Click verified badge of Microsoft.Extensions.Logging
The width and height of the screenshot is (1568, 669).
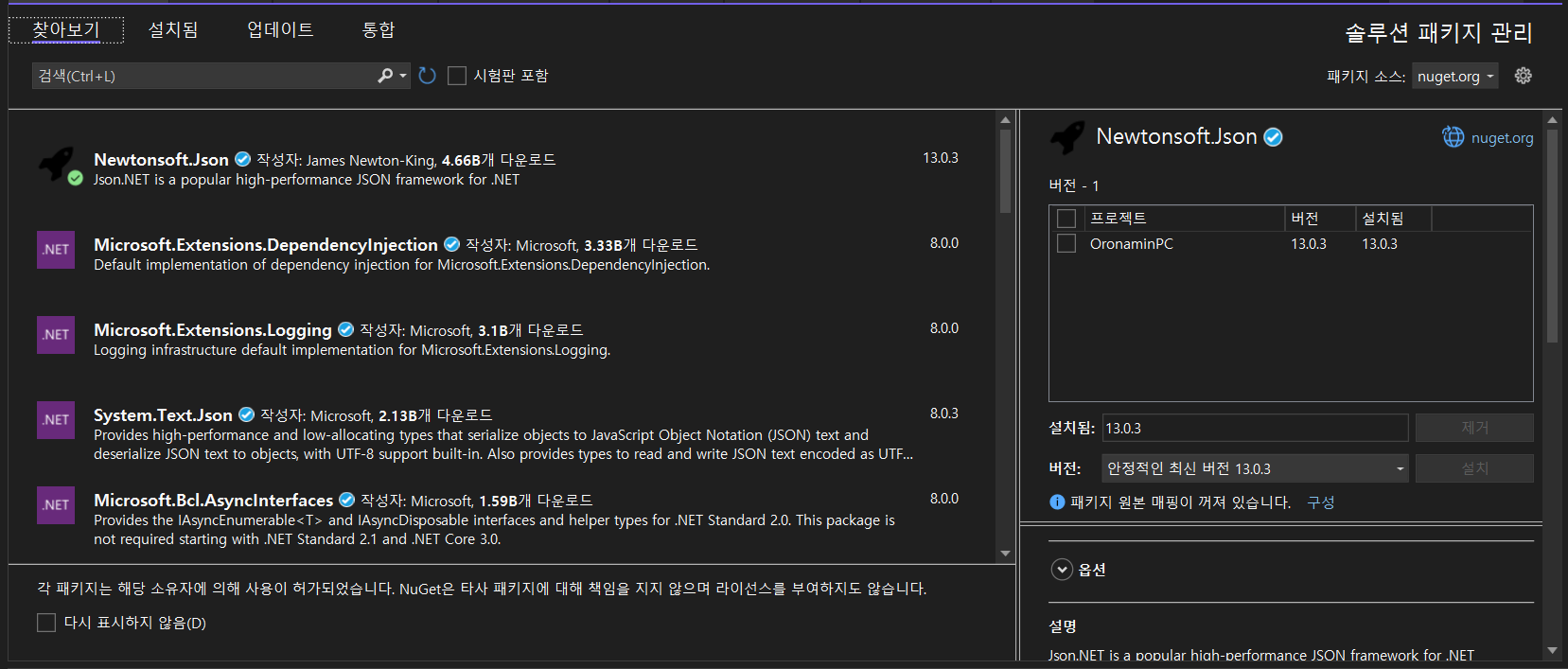(345, 329)
